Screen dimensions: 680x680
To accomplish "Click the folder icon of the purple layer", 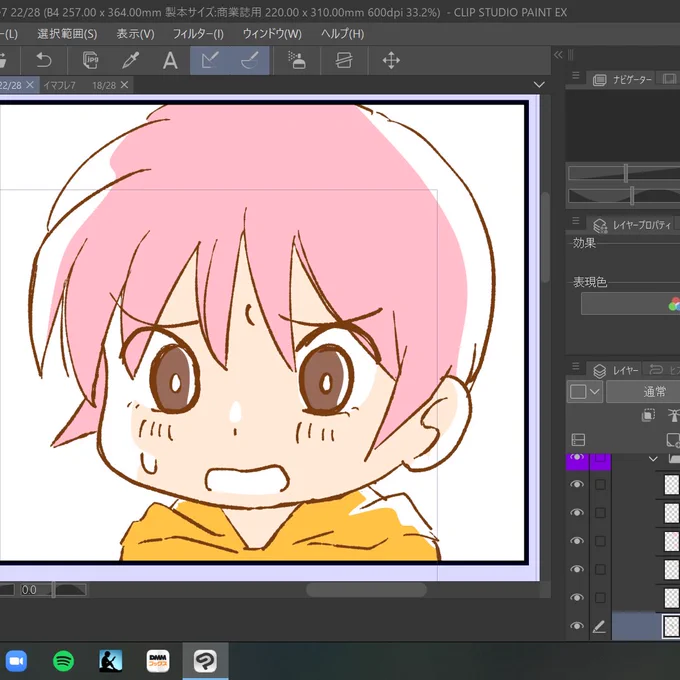I will click(674, 458).
